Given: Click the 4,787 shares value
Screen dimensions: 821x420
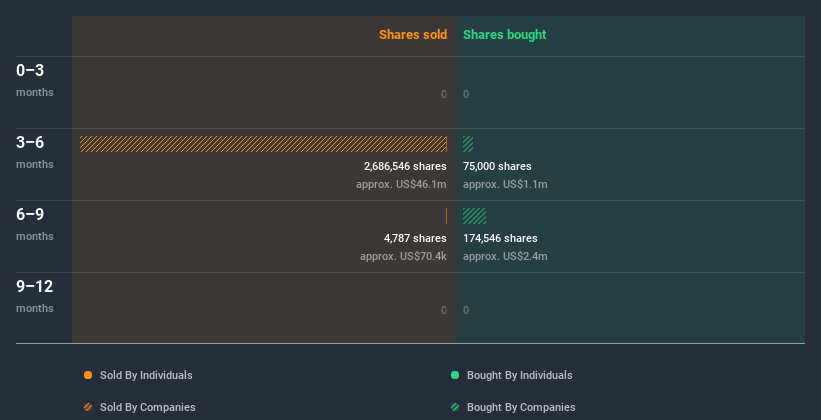Looking at the screenshot, I should 415,238.
